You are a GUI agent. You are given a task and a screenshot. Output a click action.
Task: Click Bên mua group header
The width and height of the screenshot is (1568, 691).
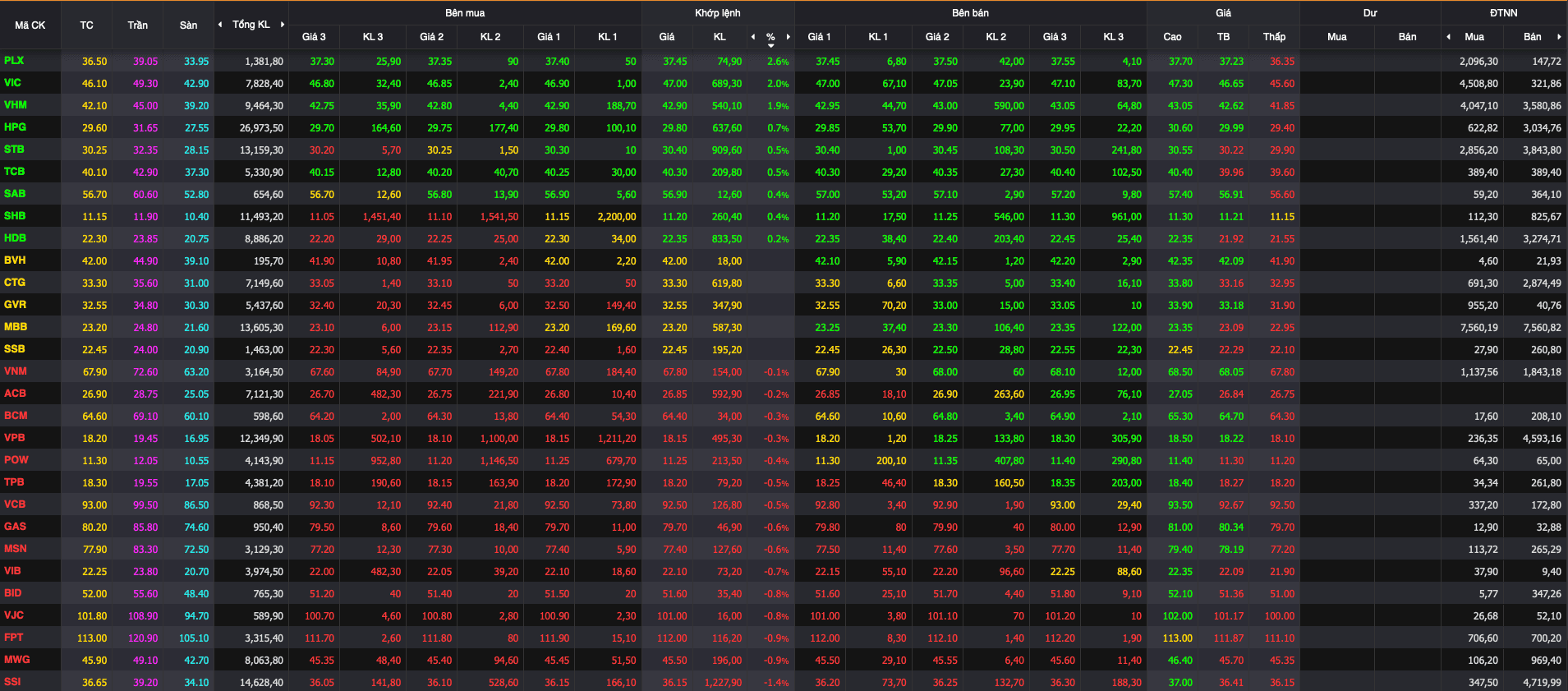[465, 13]
